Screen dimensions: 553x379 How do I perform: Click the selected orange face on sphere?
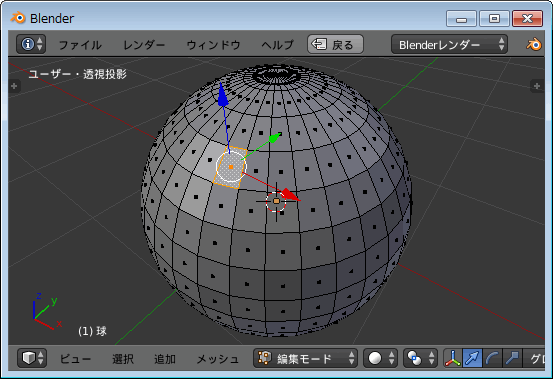(x=231, y=167)
